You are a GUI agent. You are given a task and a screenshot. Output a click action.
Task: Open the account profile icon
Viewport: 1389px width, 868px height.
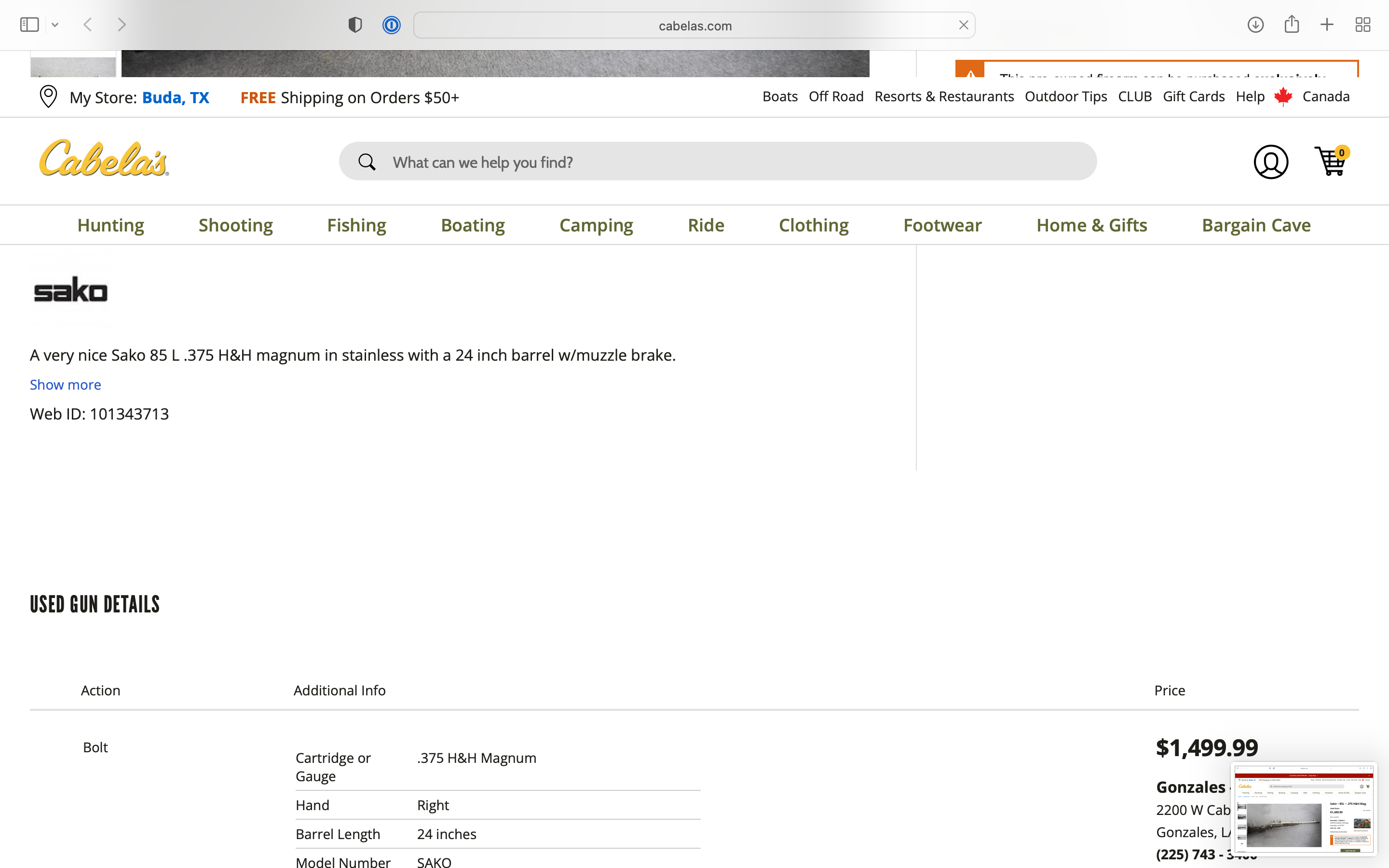(x=1271, y=162)
